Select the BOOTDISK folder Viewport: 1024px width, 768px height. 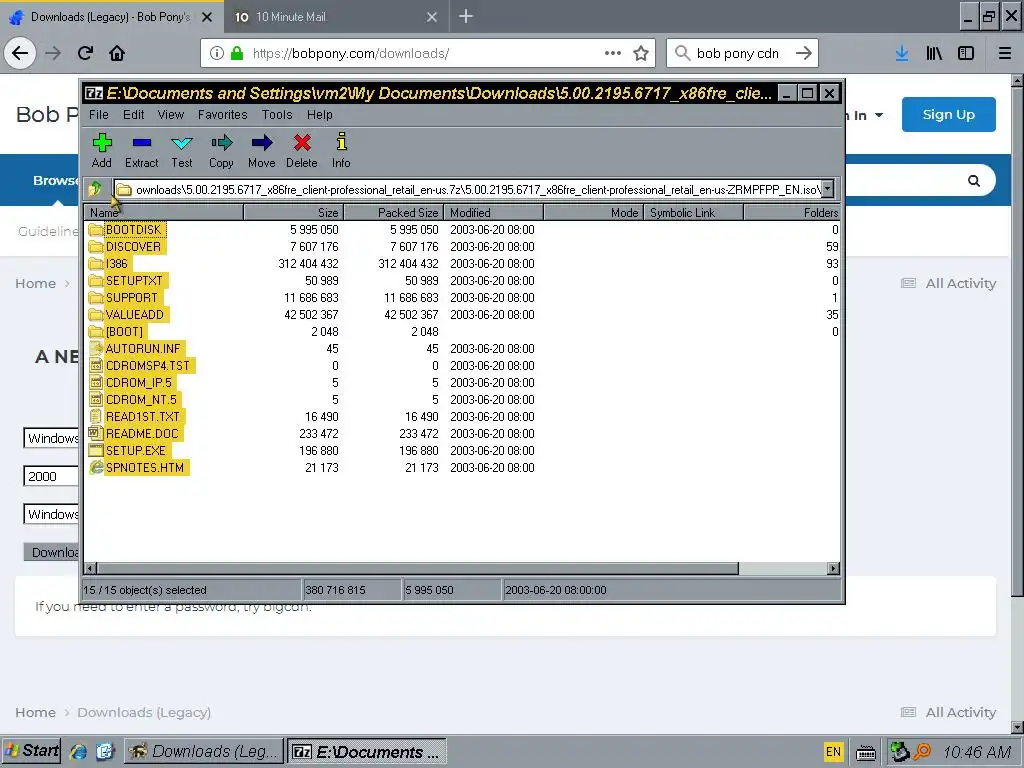click(x=133, y=230)
